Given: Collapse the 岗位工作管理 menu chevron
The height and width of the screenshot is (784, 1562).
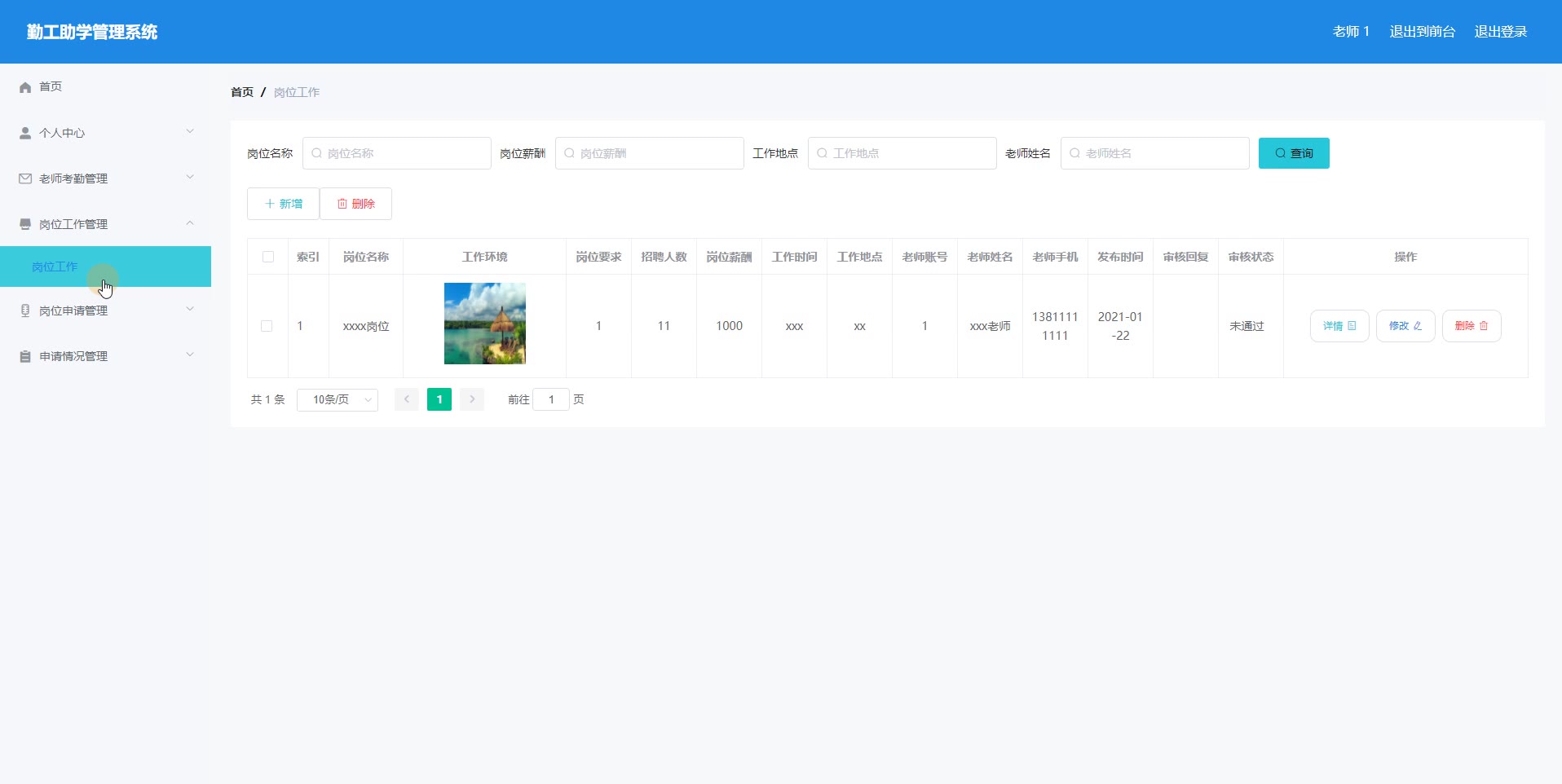Looking at the screenshot, I should coord(190,223).
